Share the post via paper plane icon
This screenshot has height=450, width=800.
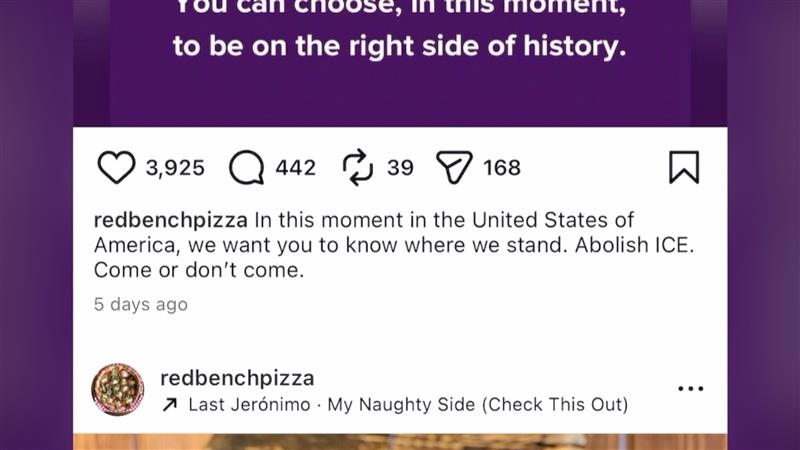click(x=453, y=168)
